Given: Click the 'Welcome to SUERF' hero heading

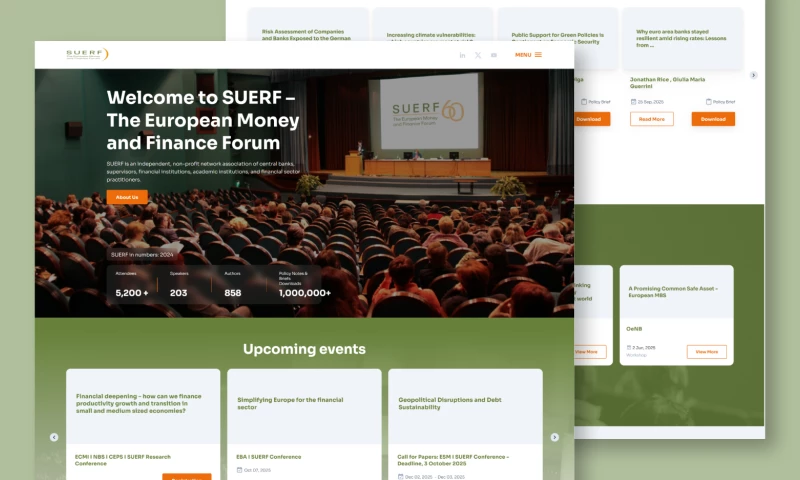Looking at the screenshot, I should click(x=203, y=120).
